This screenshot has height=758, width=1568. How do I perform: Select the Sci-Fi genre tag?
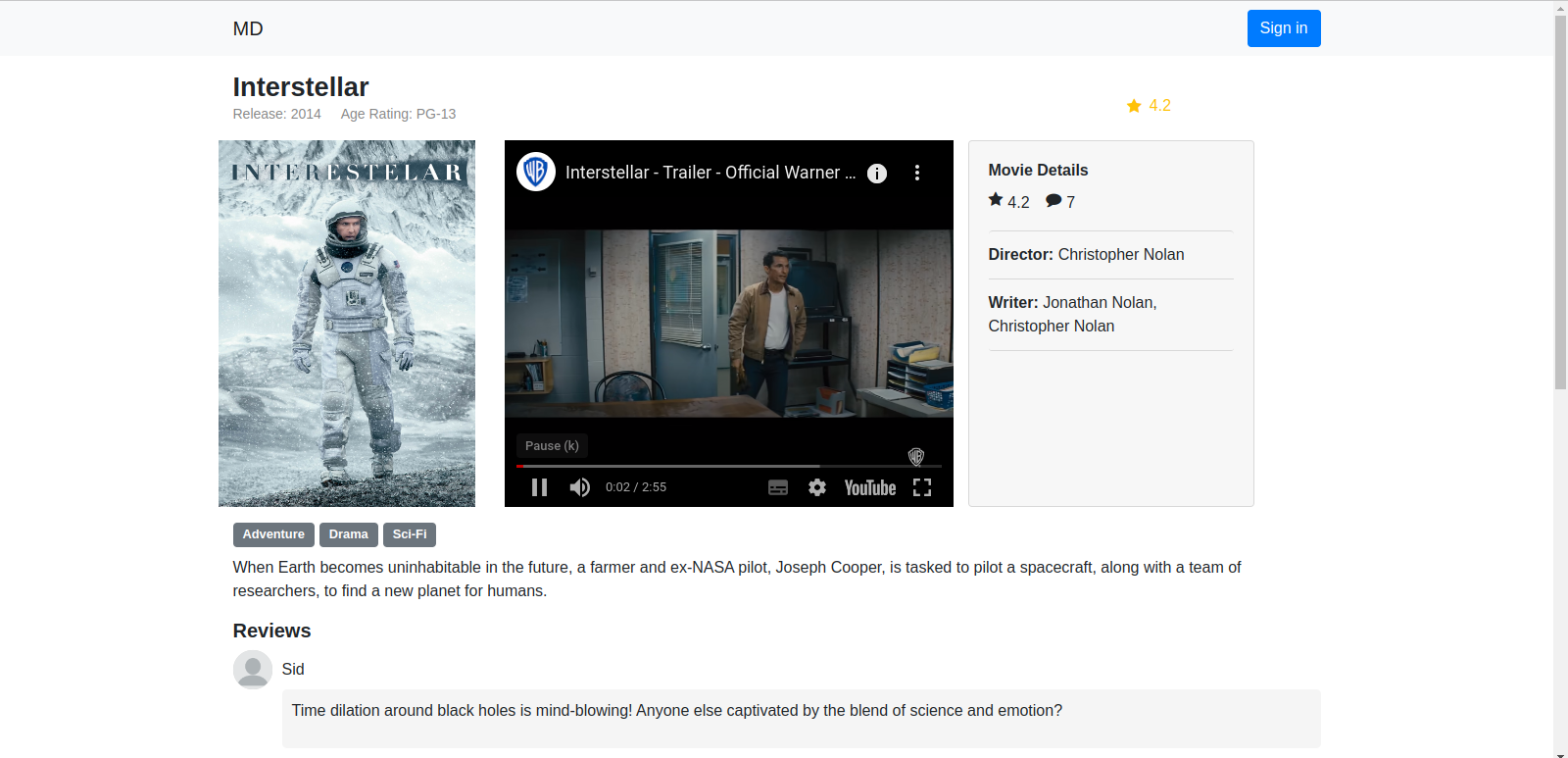[x=410, y=534]
